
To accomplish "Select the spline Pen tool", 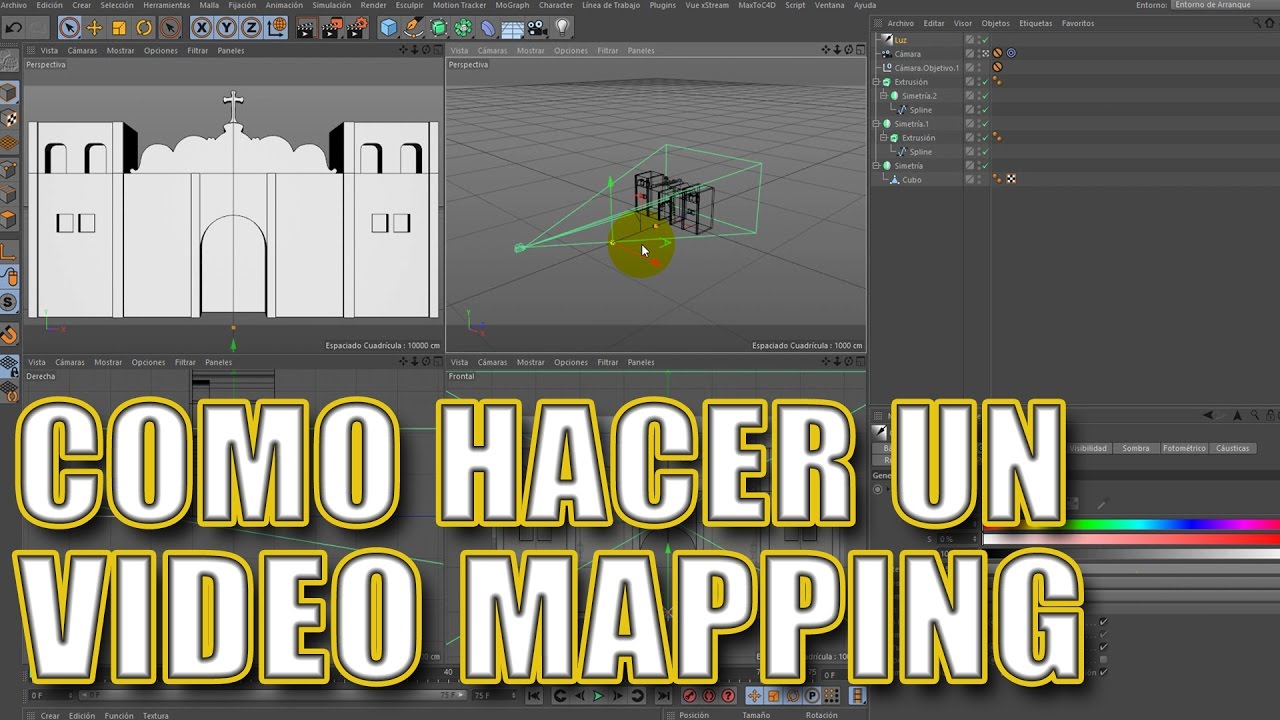I will tap(413, 28).
